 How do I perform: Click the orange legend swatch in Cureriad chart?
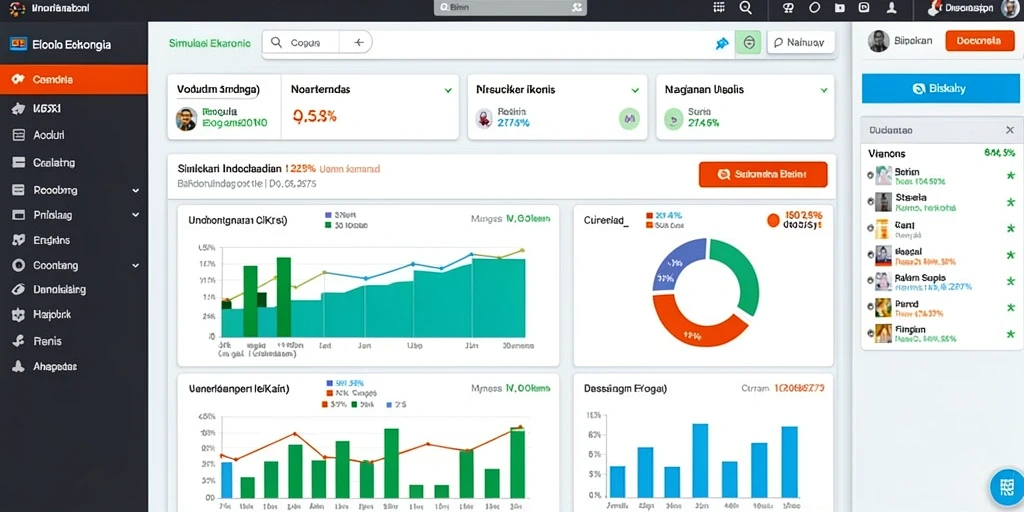tap(649, 225)
